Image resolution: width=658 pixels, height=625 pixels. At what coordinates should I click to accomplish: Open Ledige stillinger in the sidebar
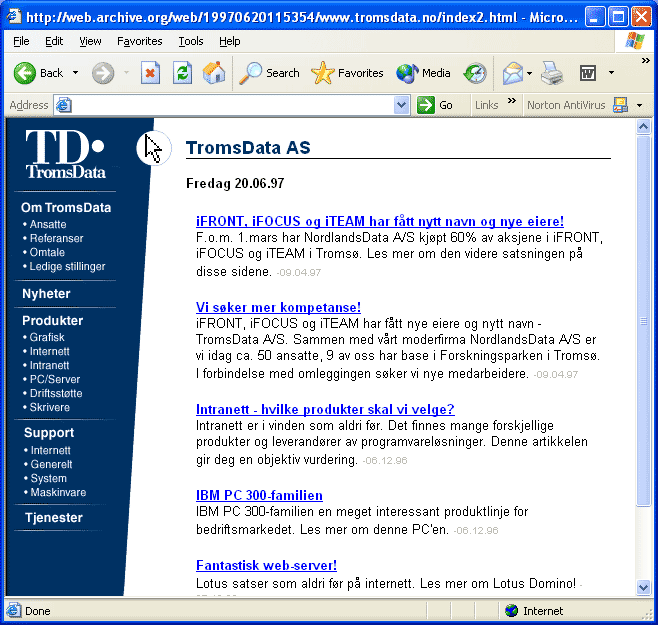(67, 267)
